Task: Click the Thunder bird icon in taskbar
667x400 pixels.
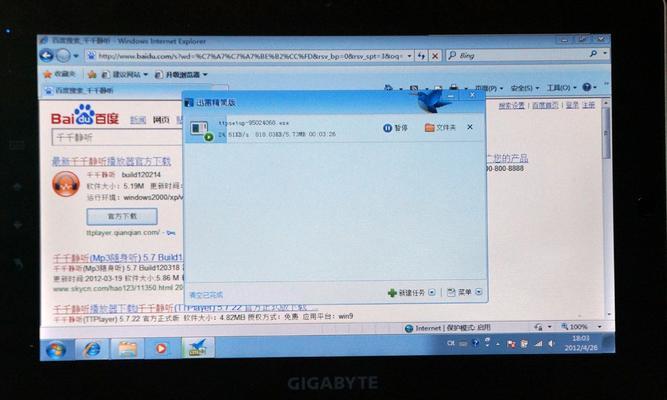Action: [197, 348]
